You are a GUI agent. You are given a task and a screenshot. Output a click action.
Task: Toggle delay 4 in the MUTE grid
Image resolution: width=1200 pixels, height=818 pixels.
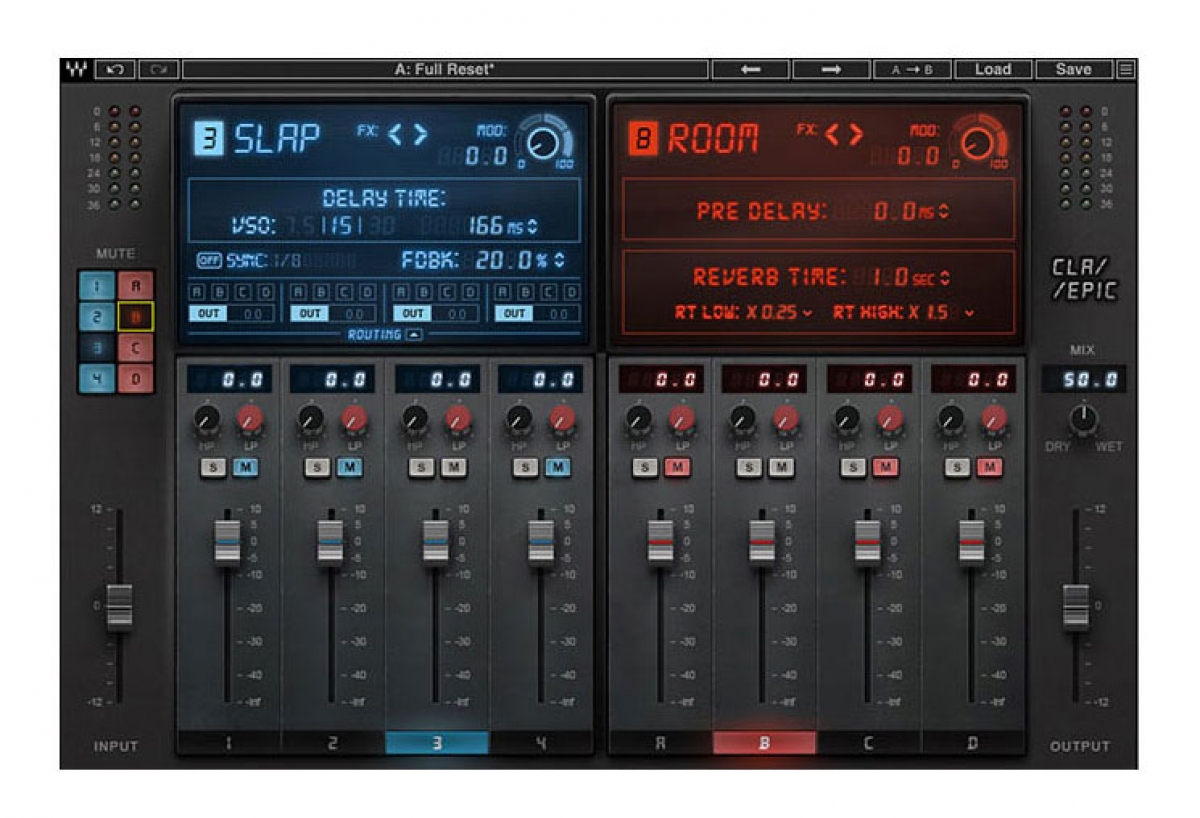click(98, 377)
